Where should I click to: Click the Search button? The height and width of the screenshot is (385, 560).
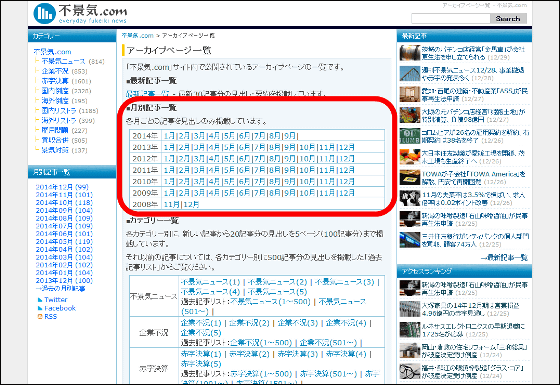point(508,19)
